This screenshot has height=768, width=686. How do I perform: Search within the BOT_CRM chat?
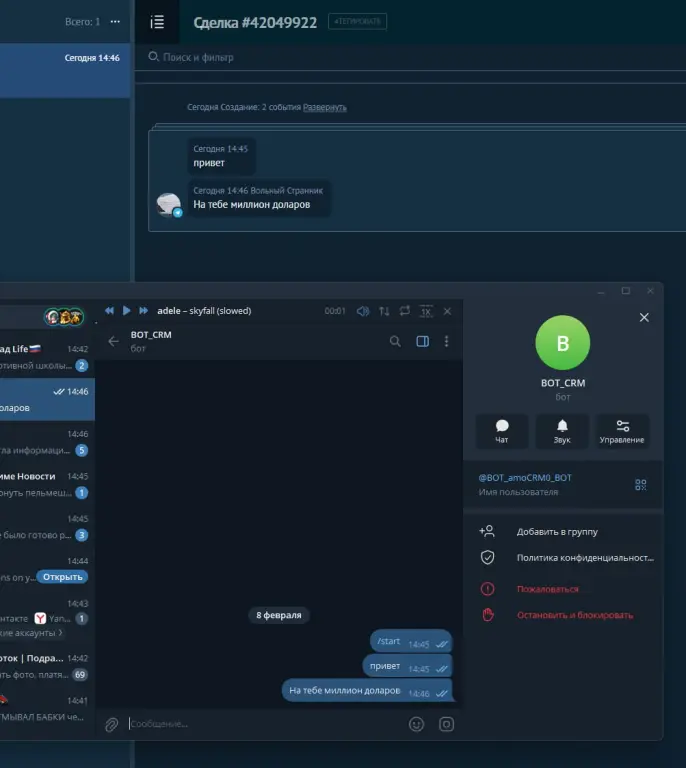tap(395, 341)
